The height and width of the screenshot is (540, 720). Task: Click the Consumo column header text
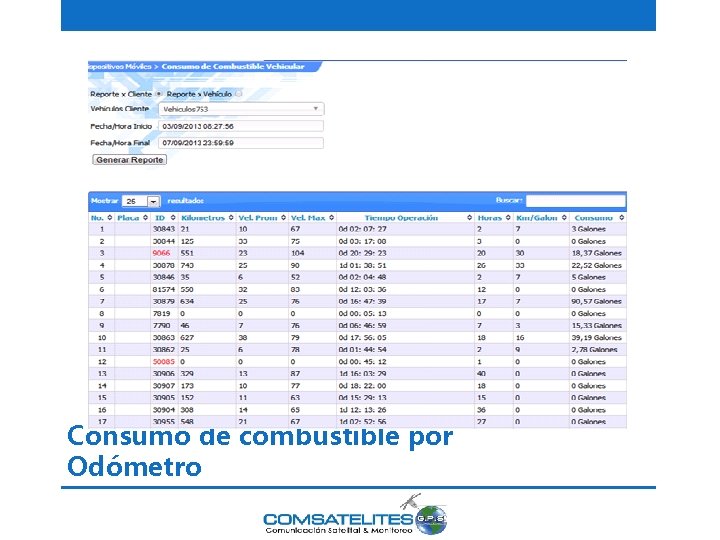[x=593, y=218]
